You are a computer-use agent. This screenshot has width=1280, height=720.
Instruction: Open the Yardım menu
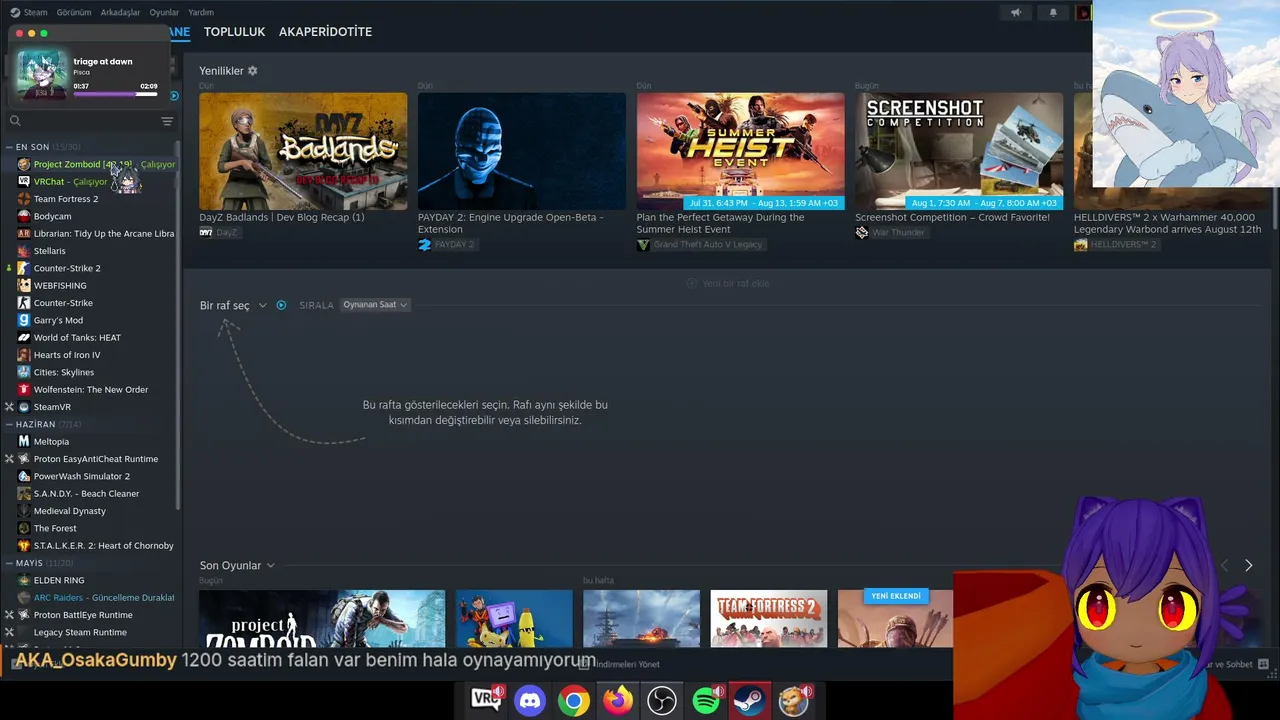point(201,12)
